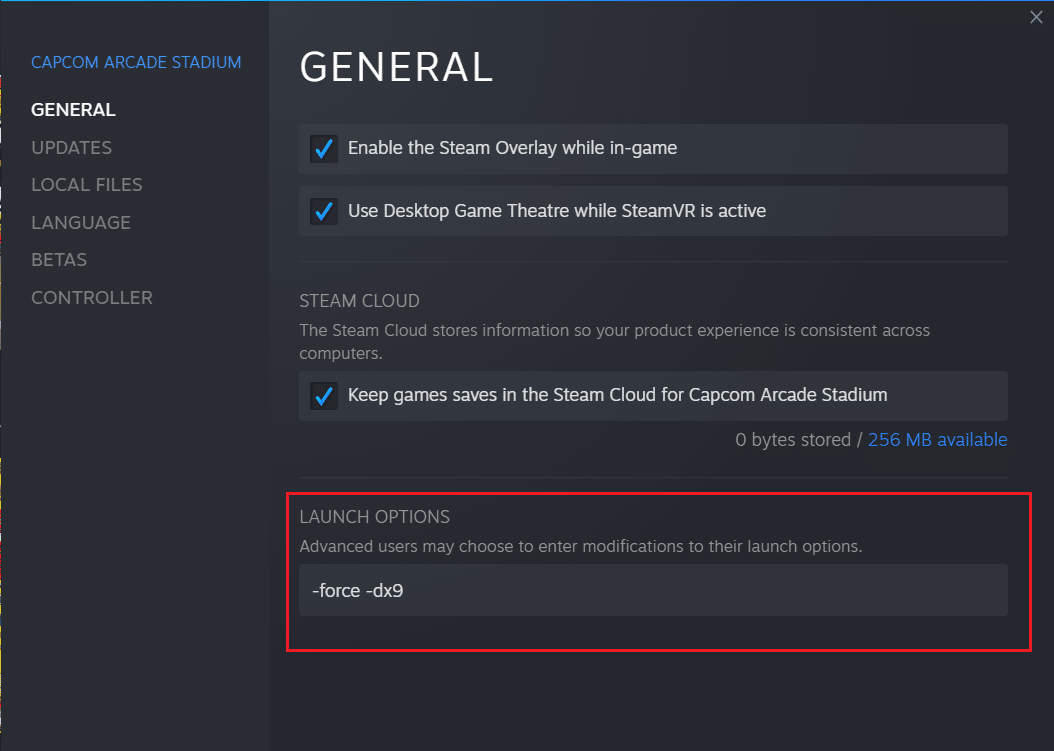Click the checkmark icon in Steam Cloud row
This screenshot has width=1054, height=751.
pyautogui.click(x=324, y=396)
